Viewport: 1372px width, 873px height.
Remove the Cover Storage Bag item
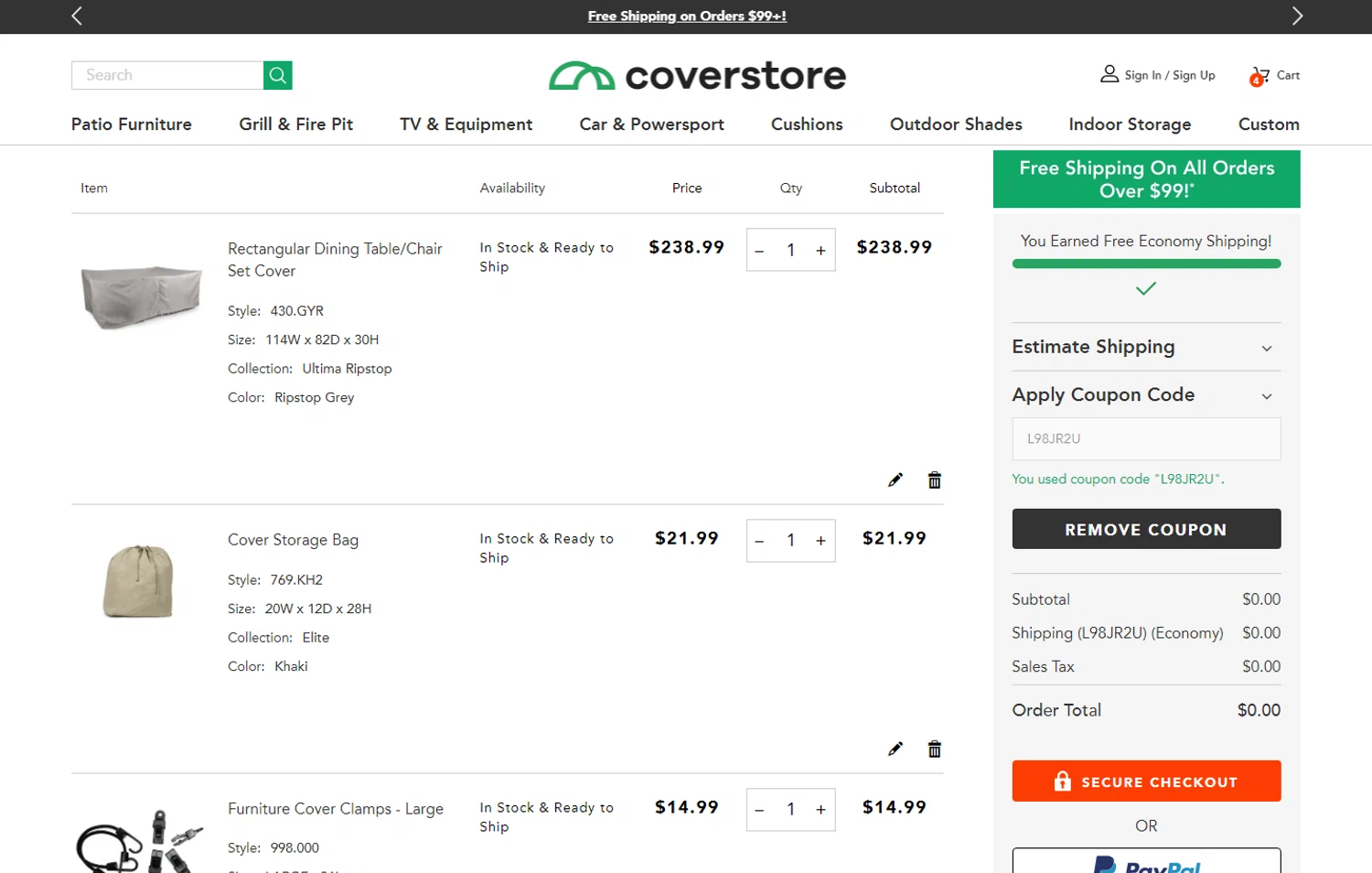coord(935,749)
